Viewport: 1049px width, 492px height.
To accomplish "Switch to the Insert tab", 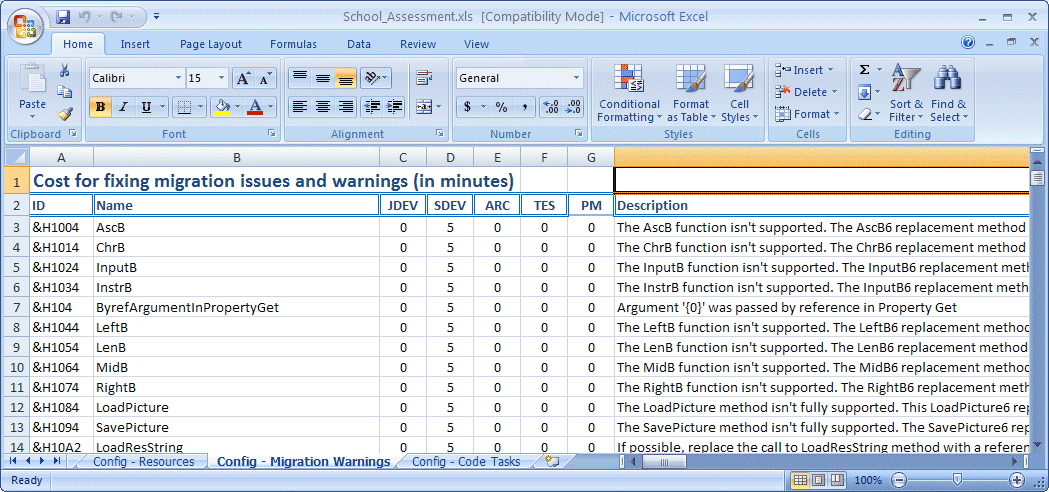I will tap(135, 44).
